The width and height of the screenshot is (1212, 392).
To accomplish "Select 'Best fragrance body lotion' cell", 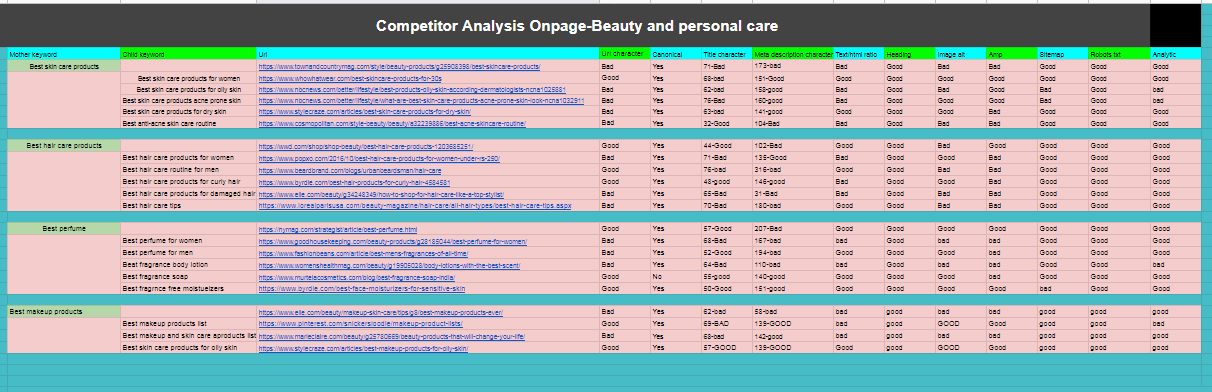I will pyautogui.click(x=188, y=265).
